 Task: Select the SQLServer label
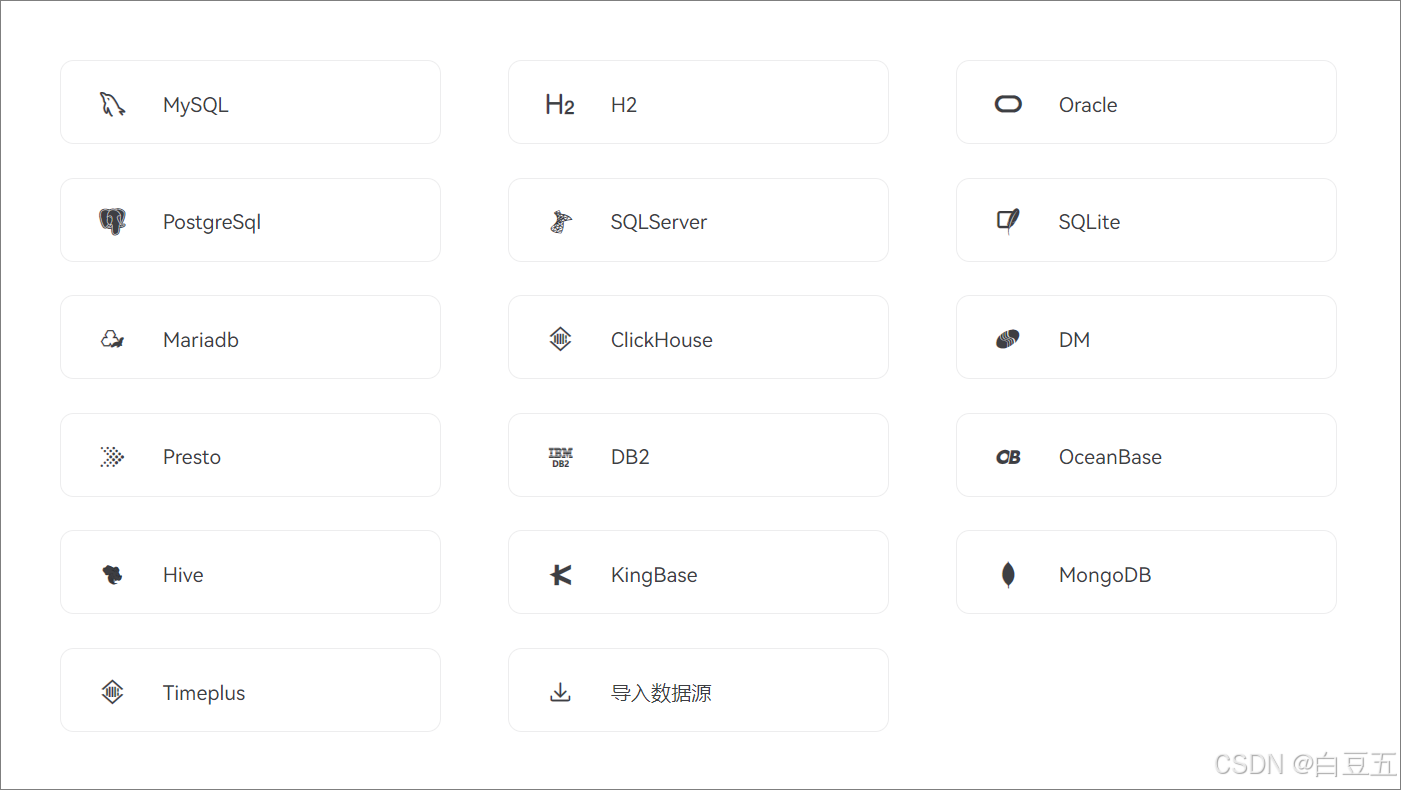point(659,222)
